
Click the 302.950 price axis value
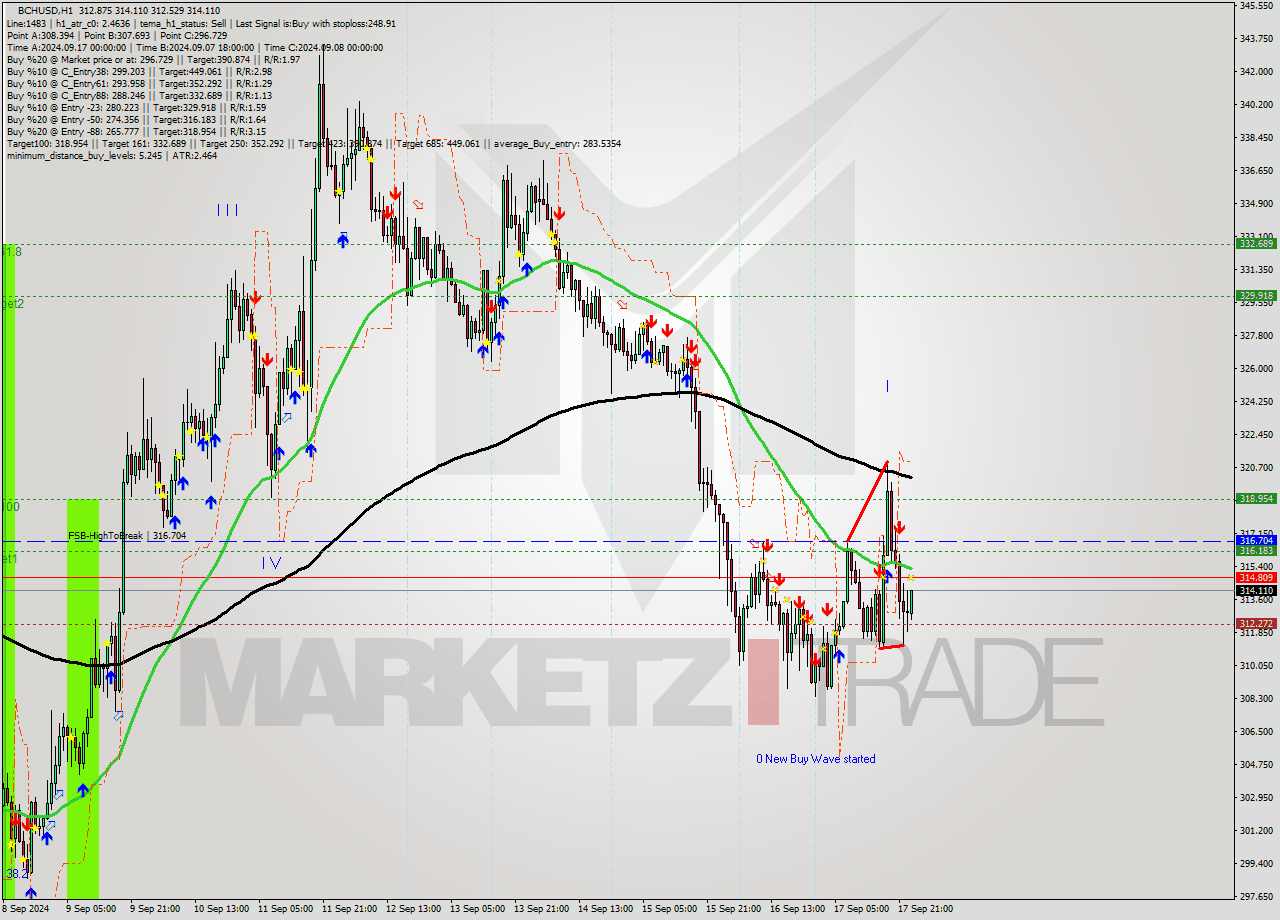tap(1256, 798)
